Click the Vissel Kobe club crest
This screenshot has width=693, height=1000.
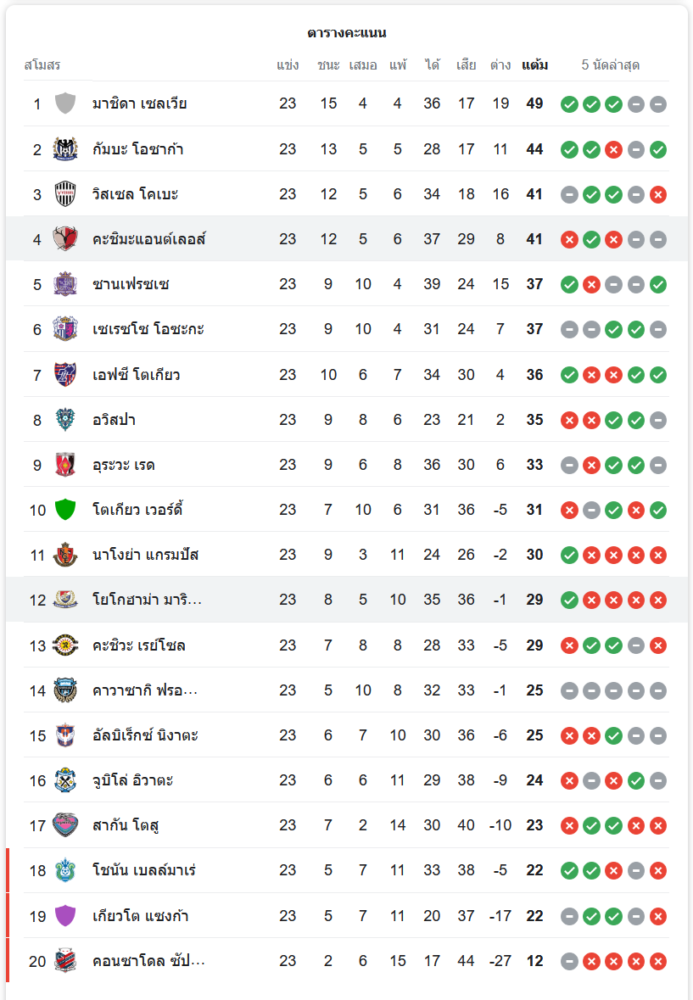pos(66,194)
